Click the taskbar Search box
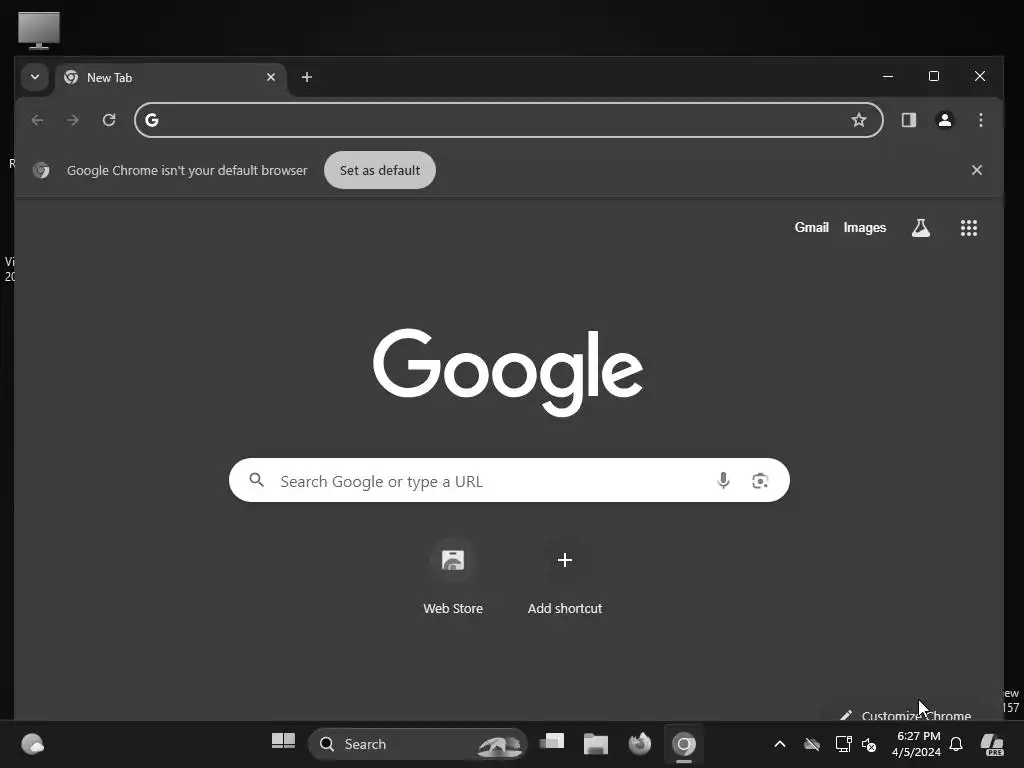Image resolution: width=1024 pixels, height=768 pixels. coord(418,744)
